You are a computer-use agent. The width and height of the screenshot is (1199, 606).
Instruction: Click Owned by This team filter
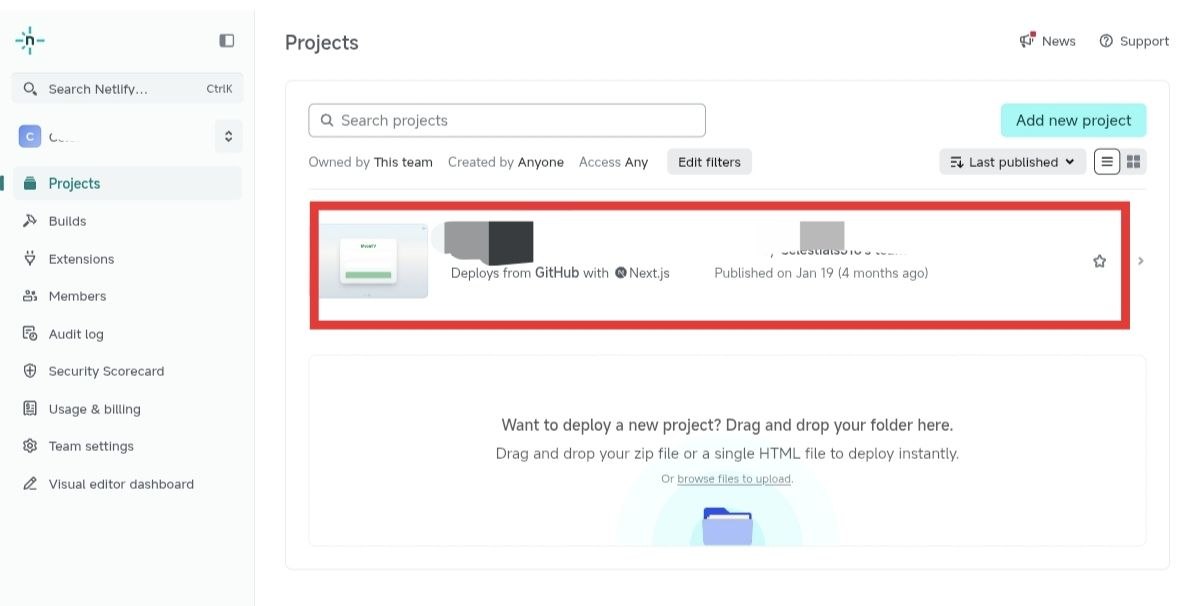(x=371, y=162)
